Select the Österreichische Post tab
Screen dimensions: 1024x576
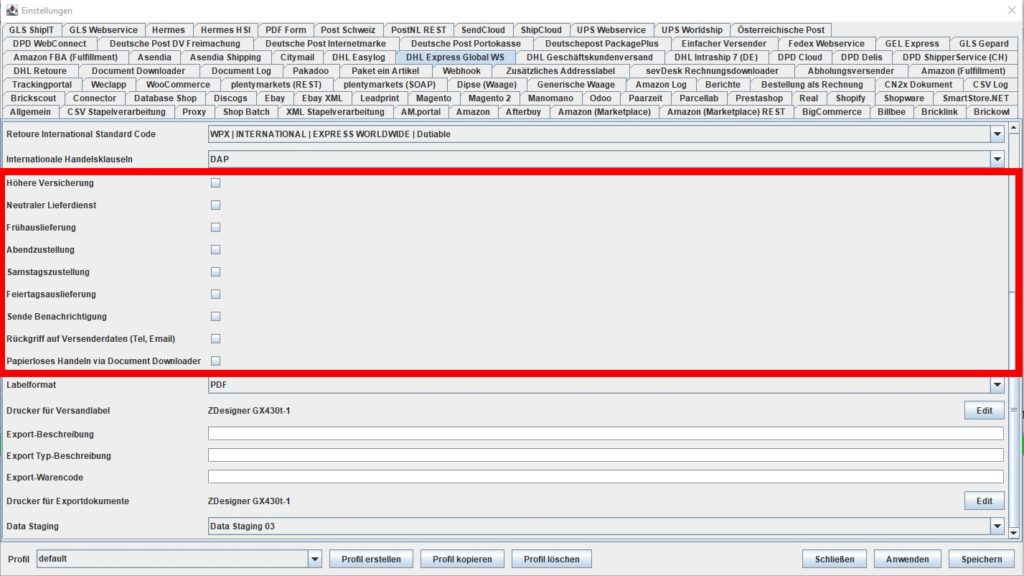(x=780, y=29)
